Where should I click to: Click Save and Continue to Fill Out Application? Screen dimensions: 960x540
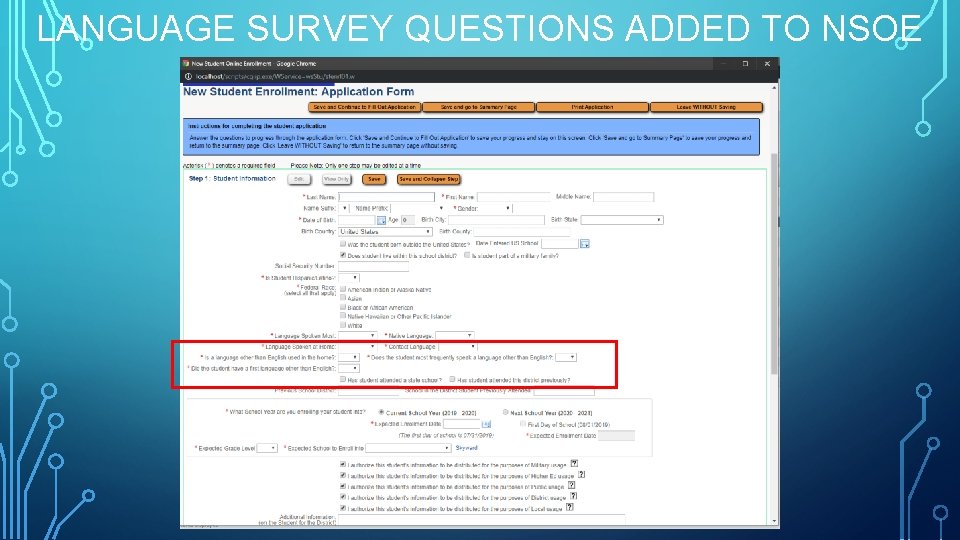point(365,107)
